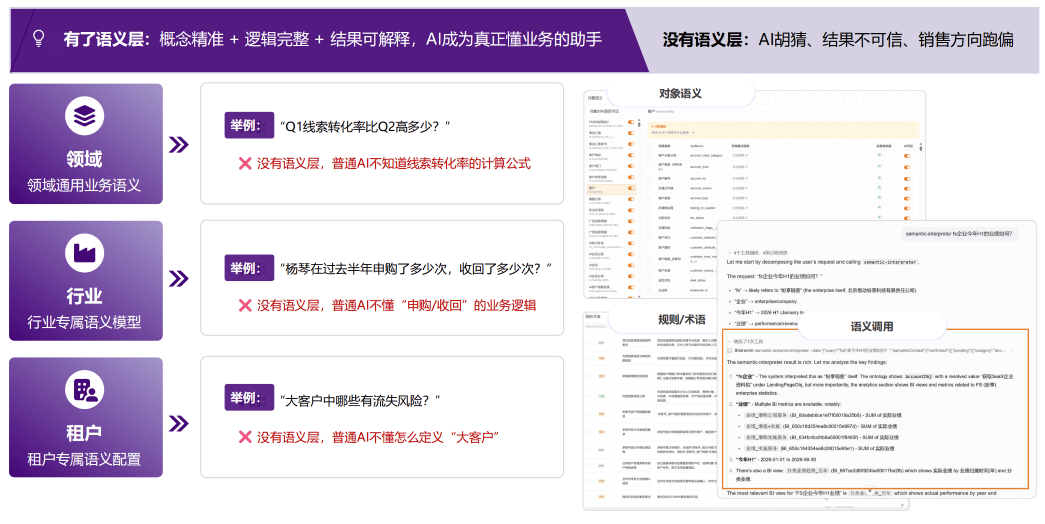Click the 举例 label before the Q1线索转化率 question
Viewport: 1045px width, 524px height.
249,125
